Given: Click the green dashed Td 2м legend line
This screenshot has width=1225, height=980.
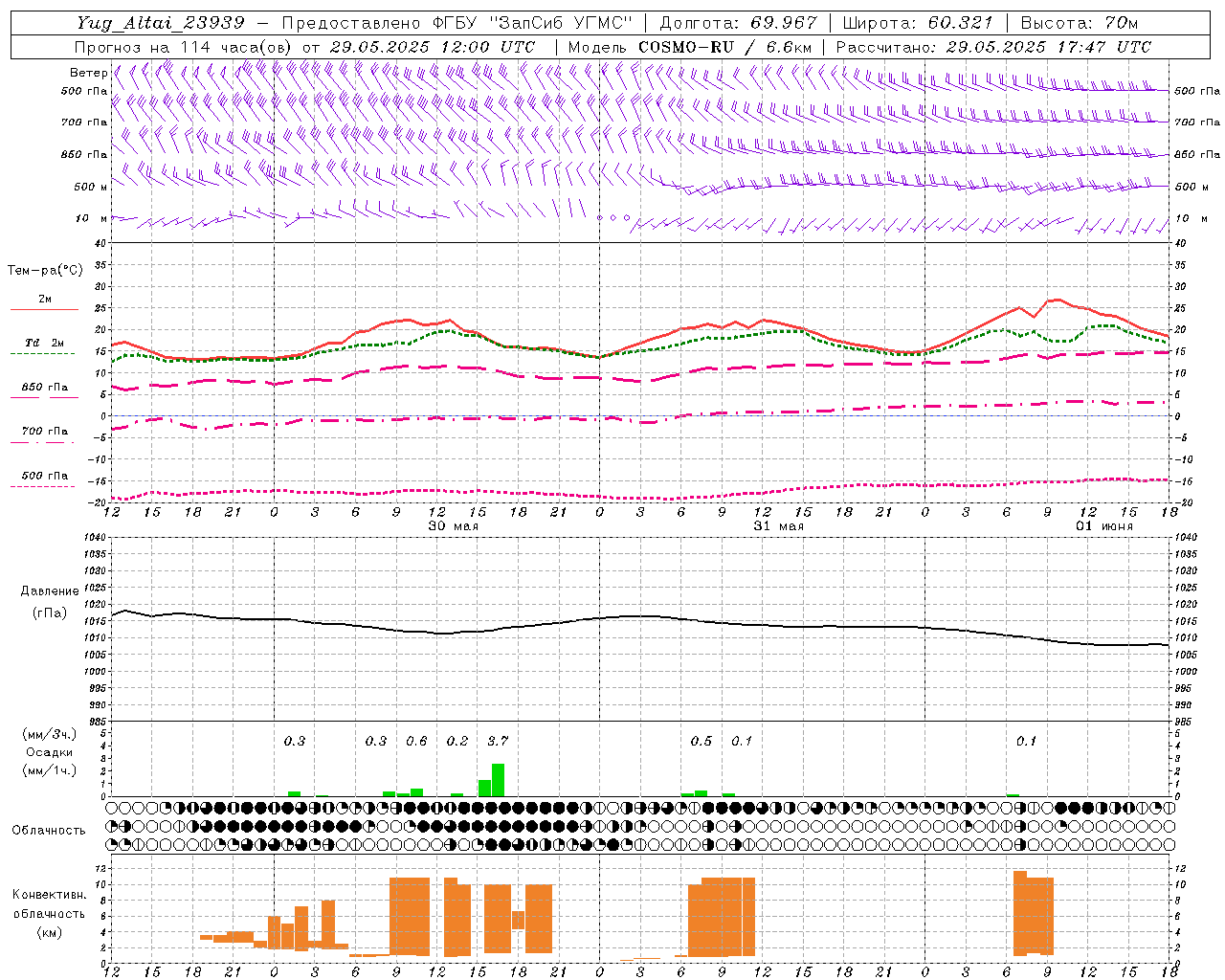Looking at the screenshot, I should (43, 353).
